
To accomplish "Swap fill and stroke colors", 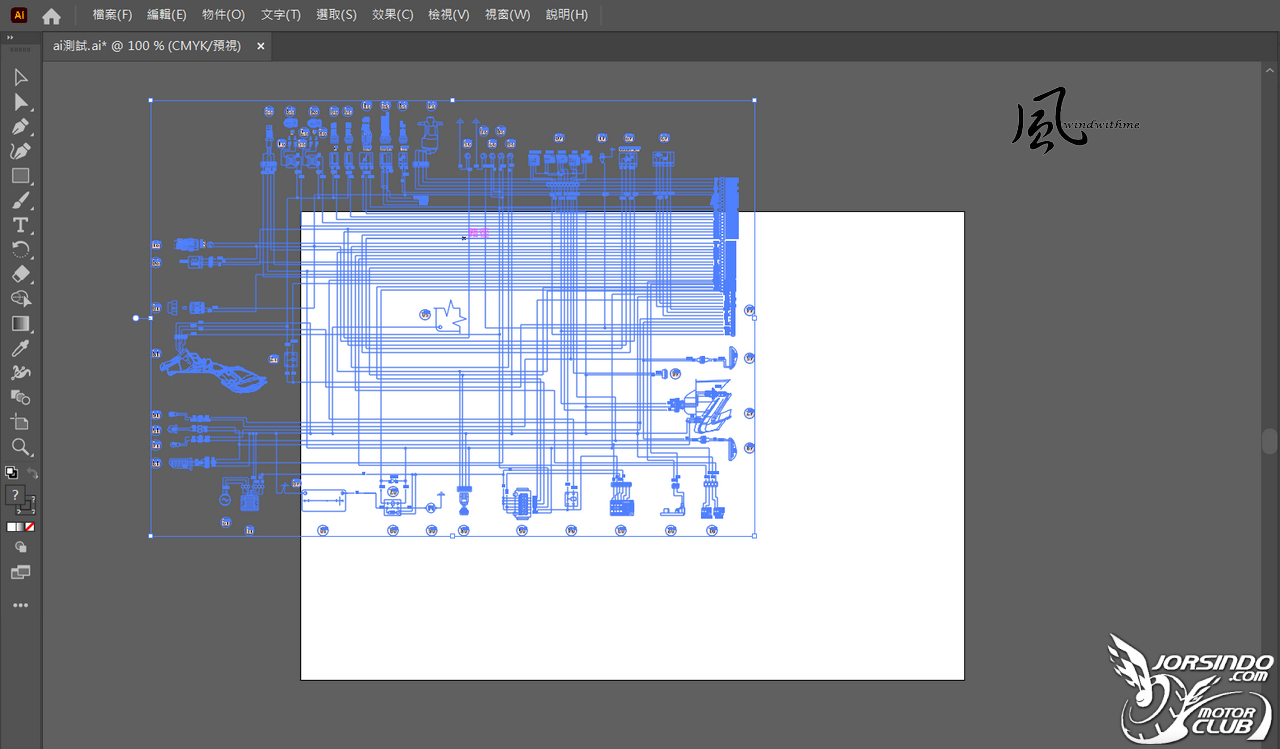I will pos(32,473).
